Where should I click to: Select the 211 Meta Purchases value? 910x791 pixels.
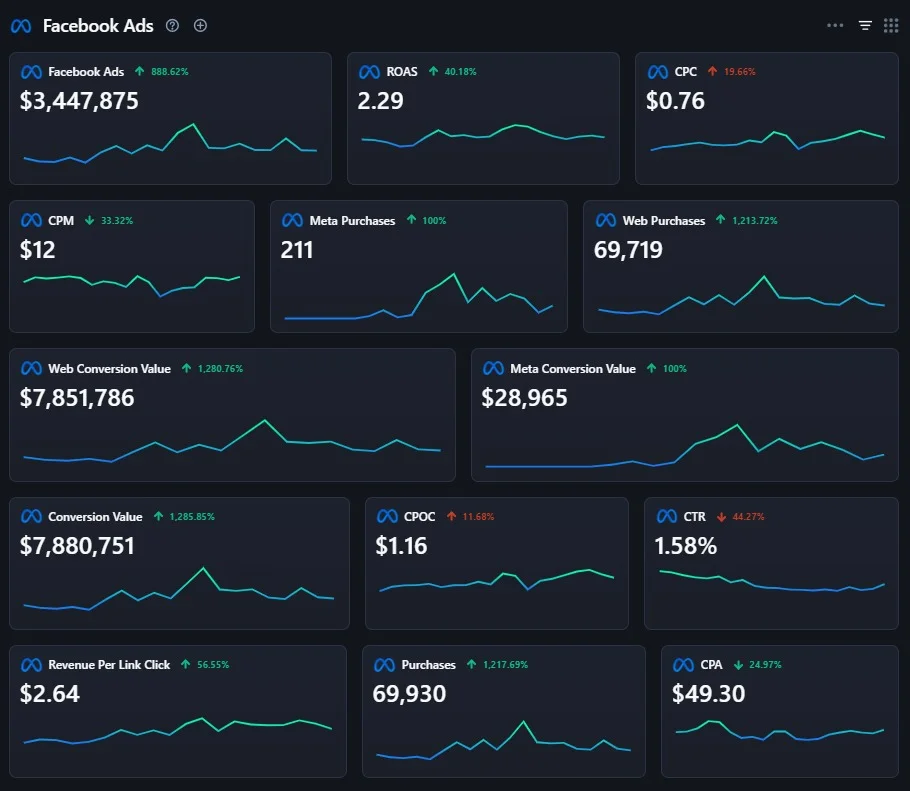click(297, 250)
